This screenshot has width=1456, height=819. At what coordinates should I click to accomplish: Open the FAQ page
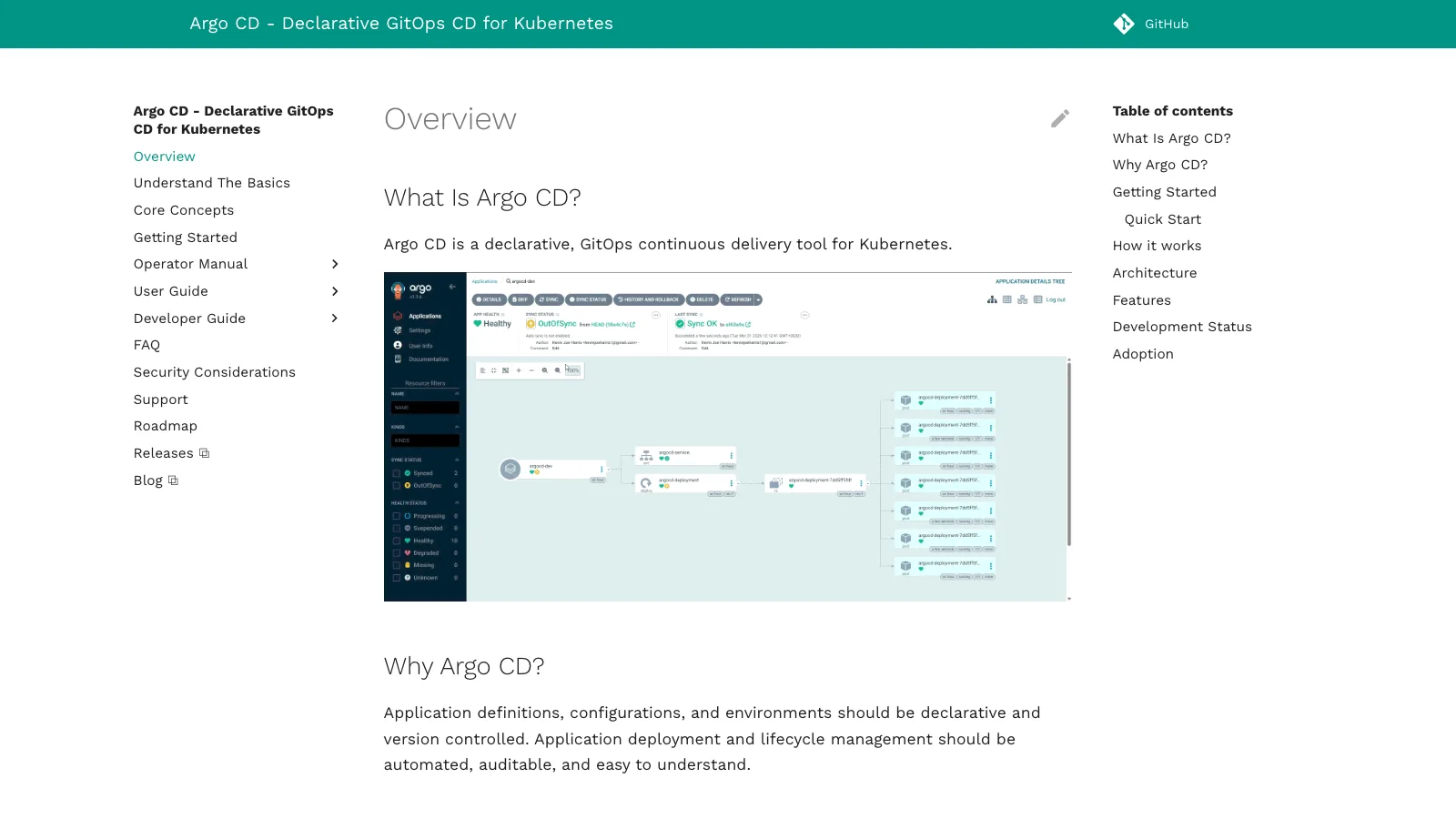pos(147,345)
